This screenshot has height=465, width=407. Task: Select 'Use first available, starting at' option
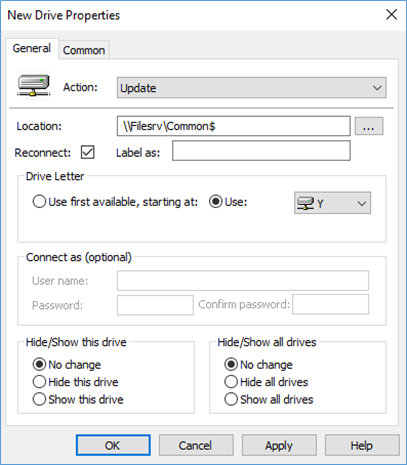[39, 202]
